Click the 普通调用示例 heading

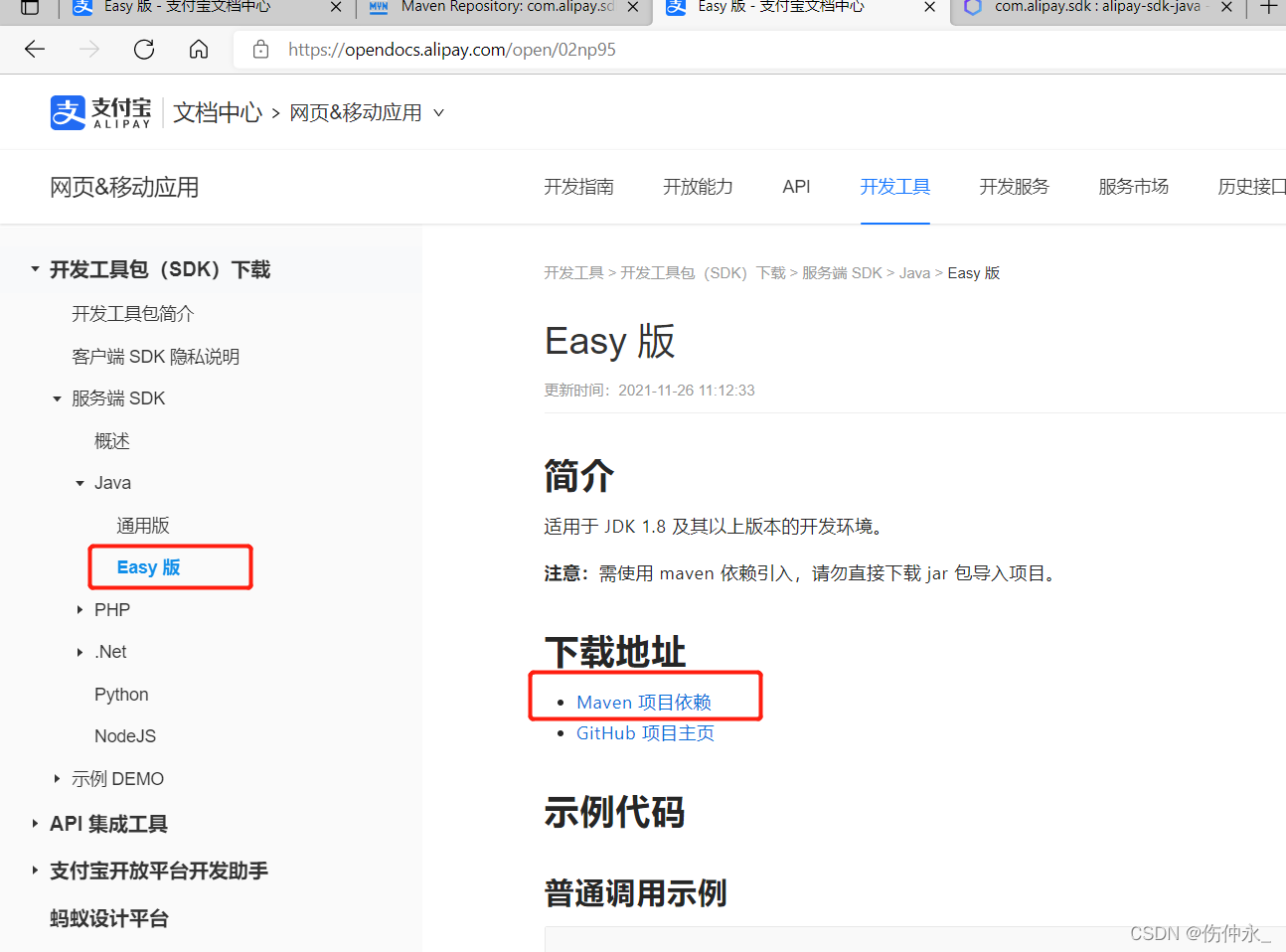(635, 893)
